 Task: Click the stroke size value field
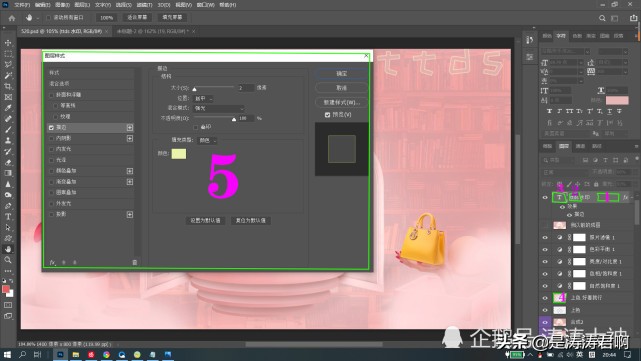pos(245,88)
